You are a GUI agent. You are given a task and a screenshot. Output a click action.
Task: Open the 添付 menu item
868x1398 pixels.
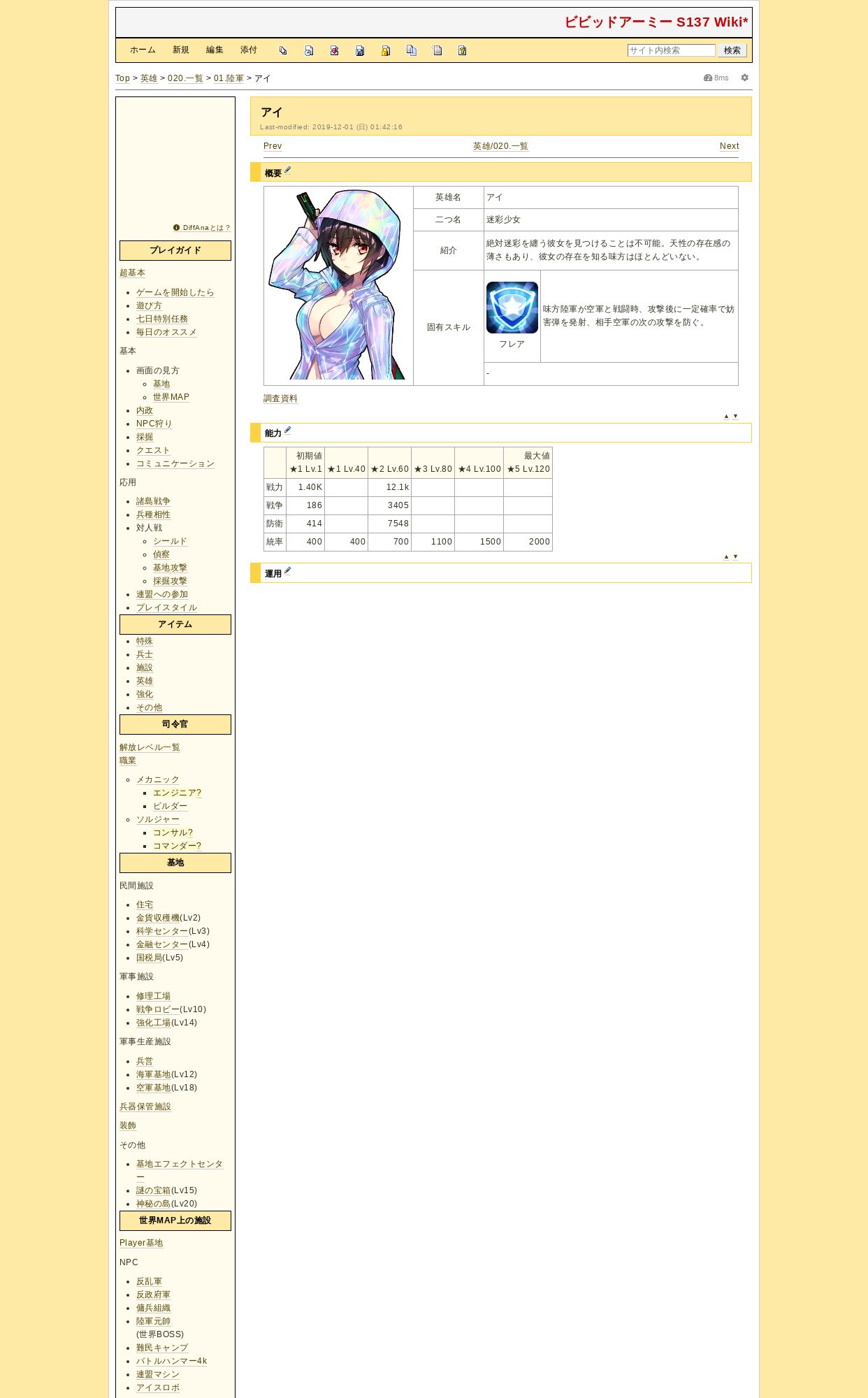[x=249, y=50]
